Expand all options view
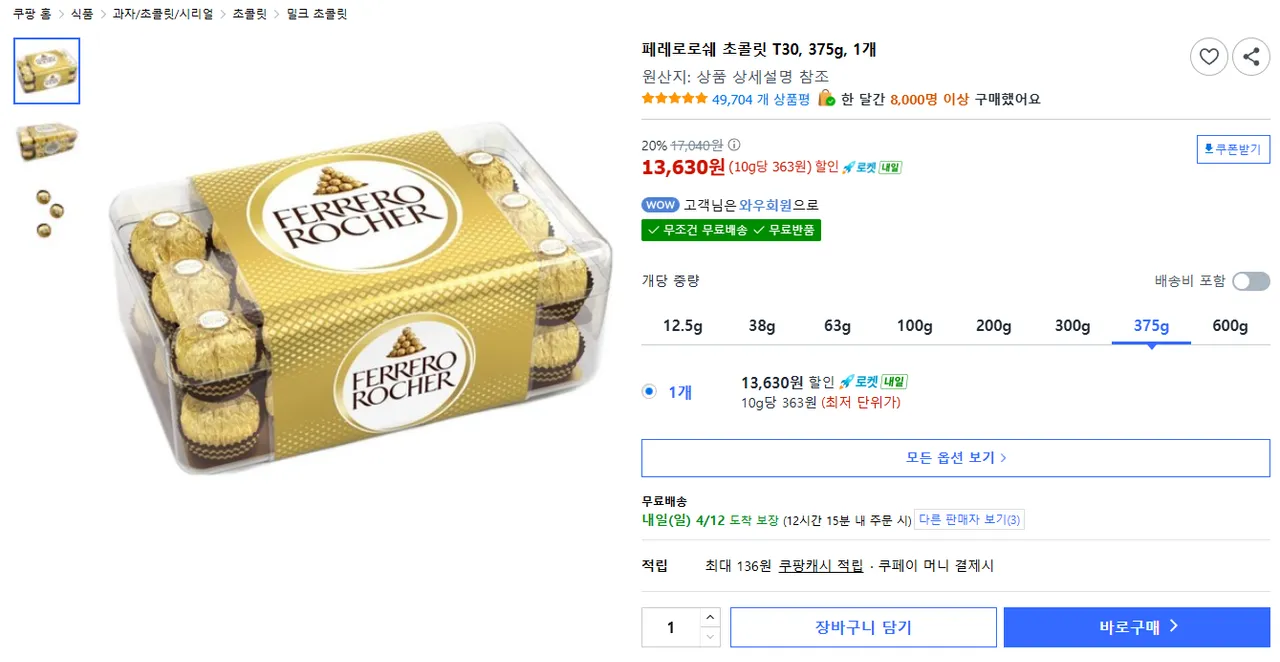 (x=955, y=458)
